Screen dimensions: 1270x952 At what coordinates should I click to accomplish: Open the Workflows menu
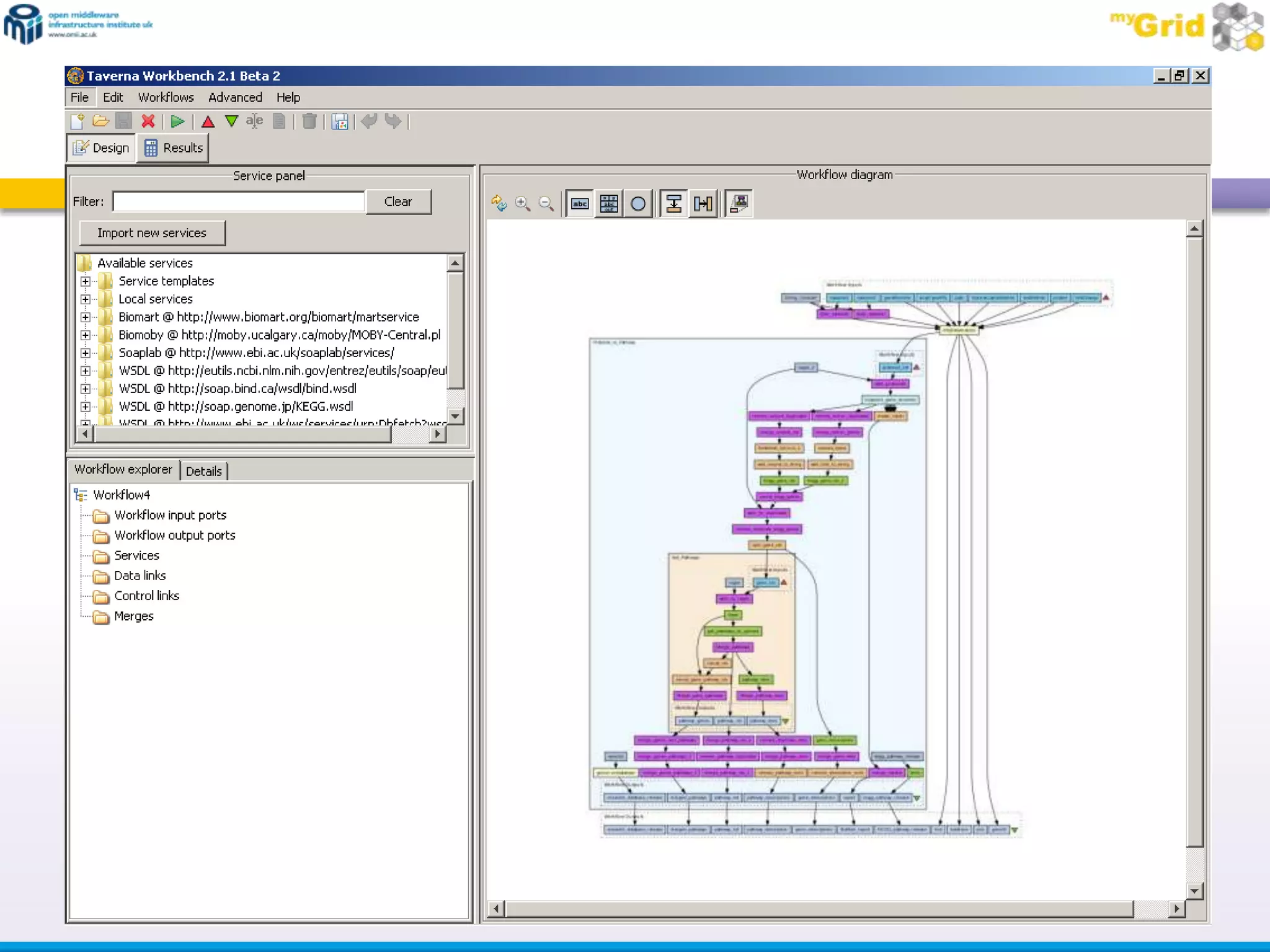(166, 97)
